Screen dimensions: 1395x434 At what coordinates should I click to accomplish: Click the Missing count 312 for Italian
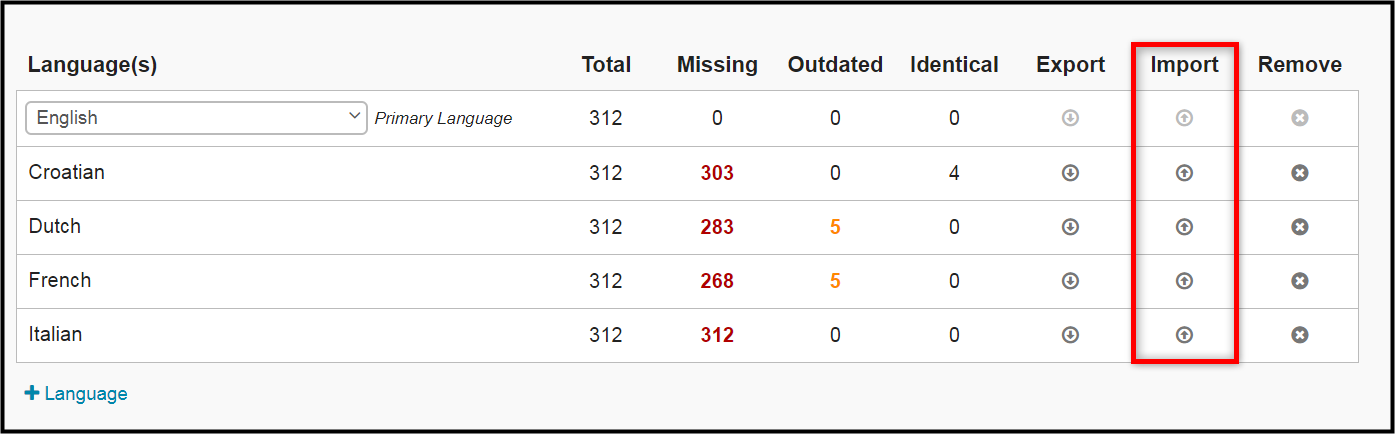point(717,335)
